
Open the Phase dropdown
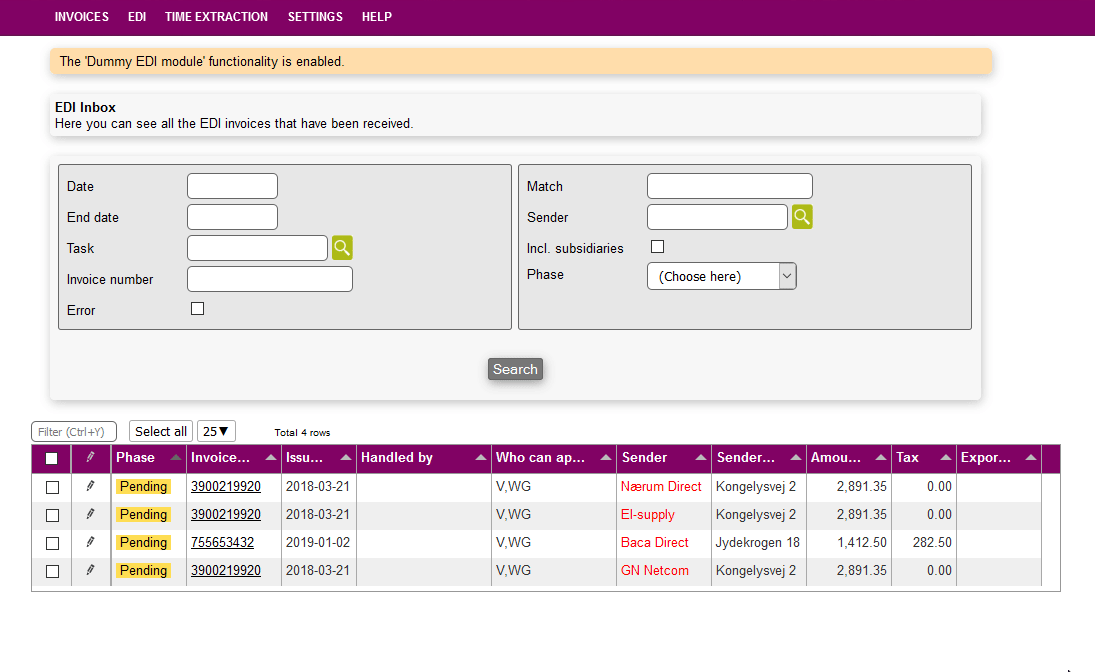click(x=721, y=276)
